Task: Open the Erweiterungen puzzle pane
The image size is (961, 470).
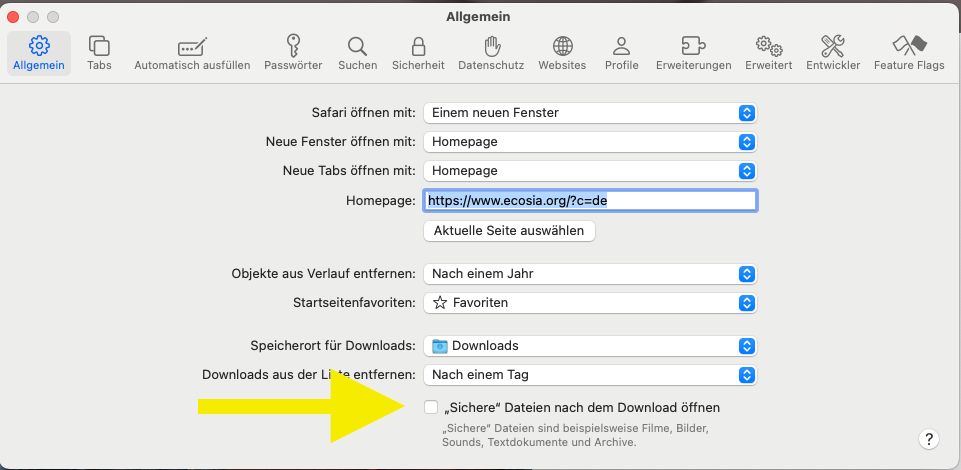Action: [693, 53]
